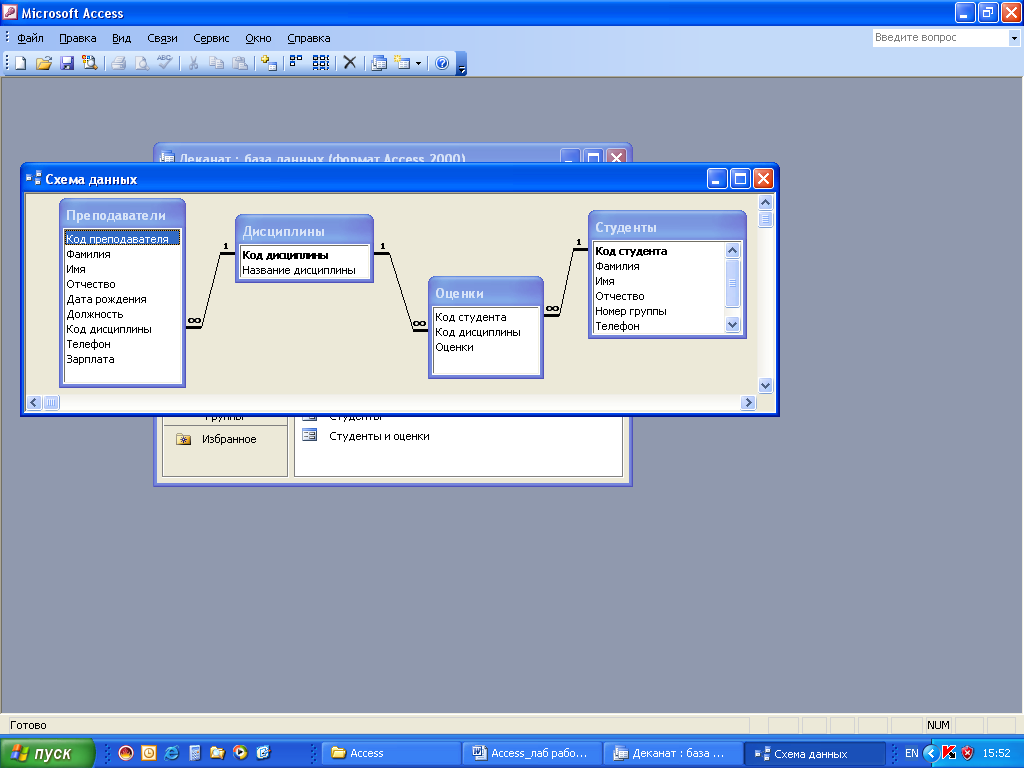Screen dimensions: 1024x768
Task: Save the relationship layout
Action: click(x=67, y=63)
